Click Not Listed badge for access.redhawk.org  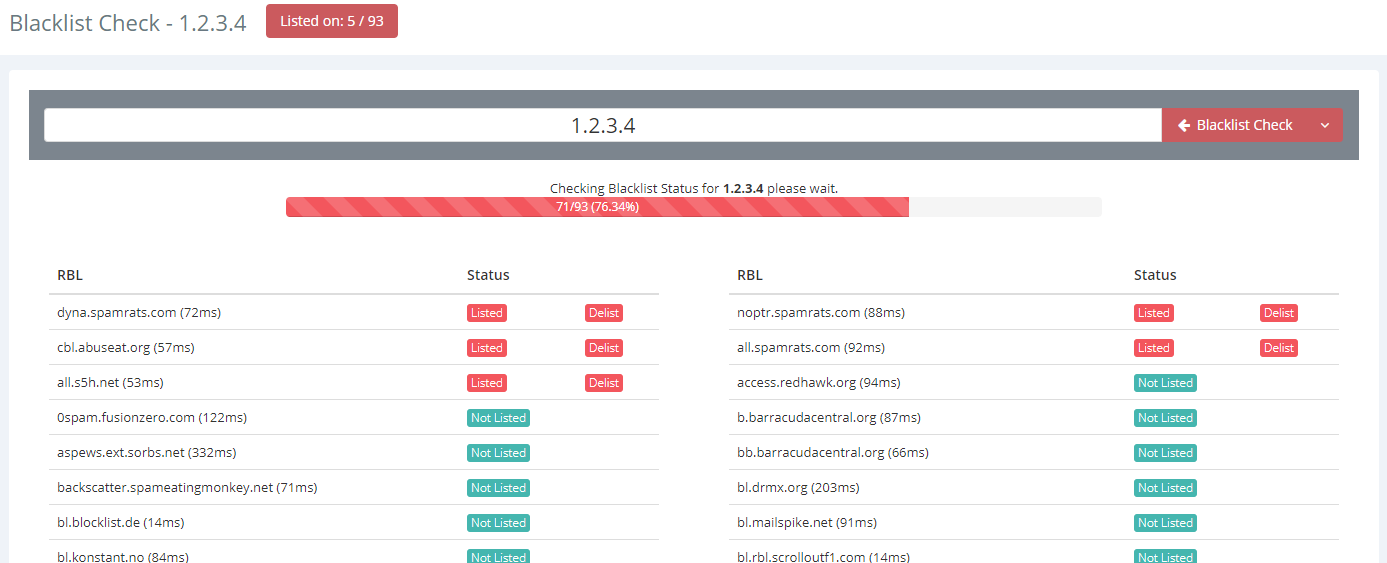tap(1165, 383)
